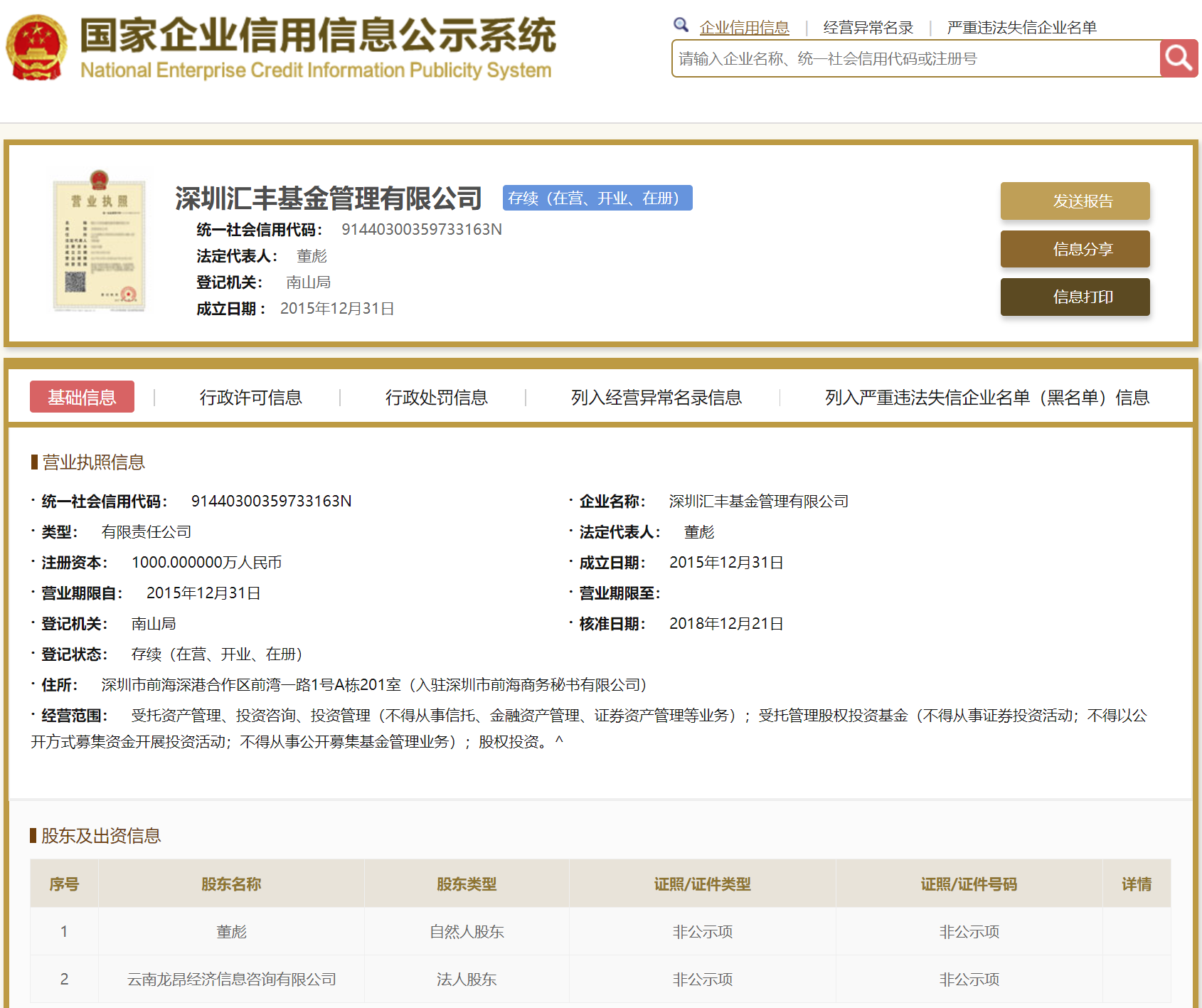Click the 国家企业信用信息公示系统 site title

[x=317, y=36]
